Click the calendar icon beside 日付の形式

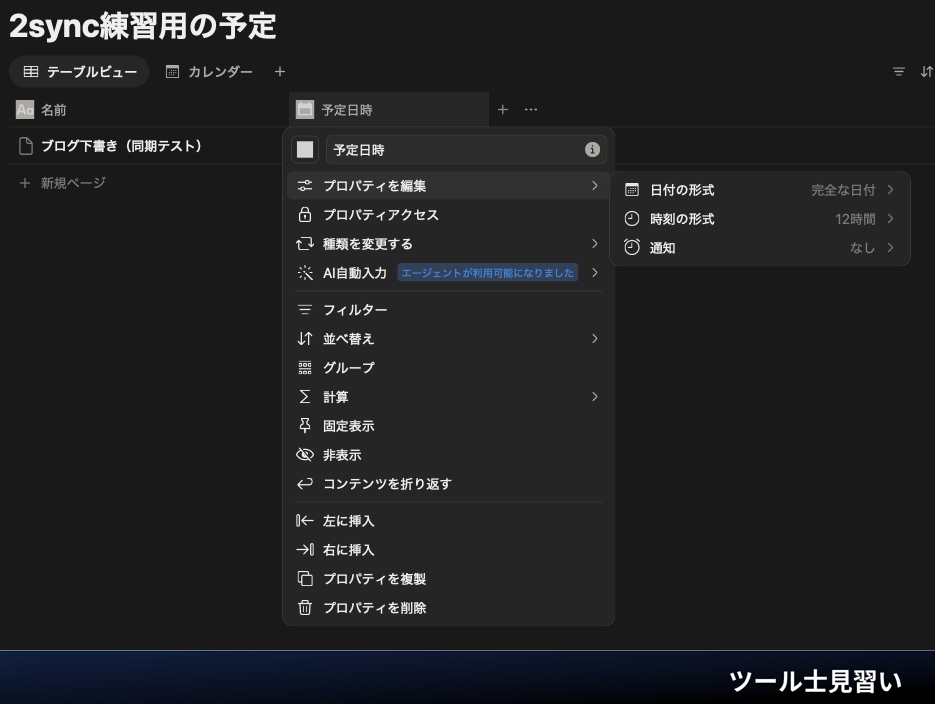click(x=631, y=190)
